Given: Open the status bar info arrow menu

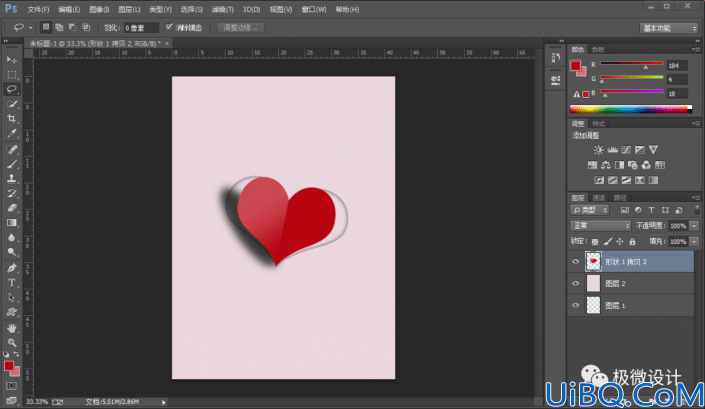Looking at the screenshot, I should [164, 402].
